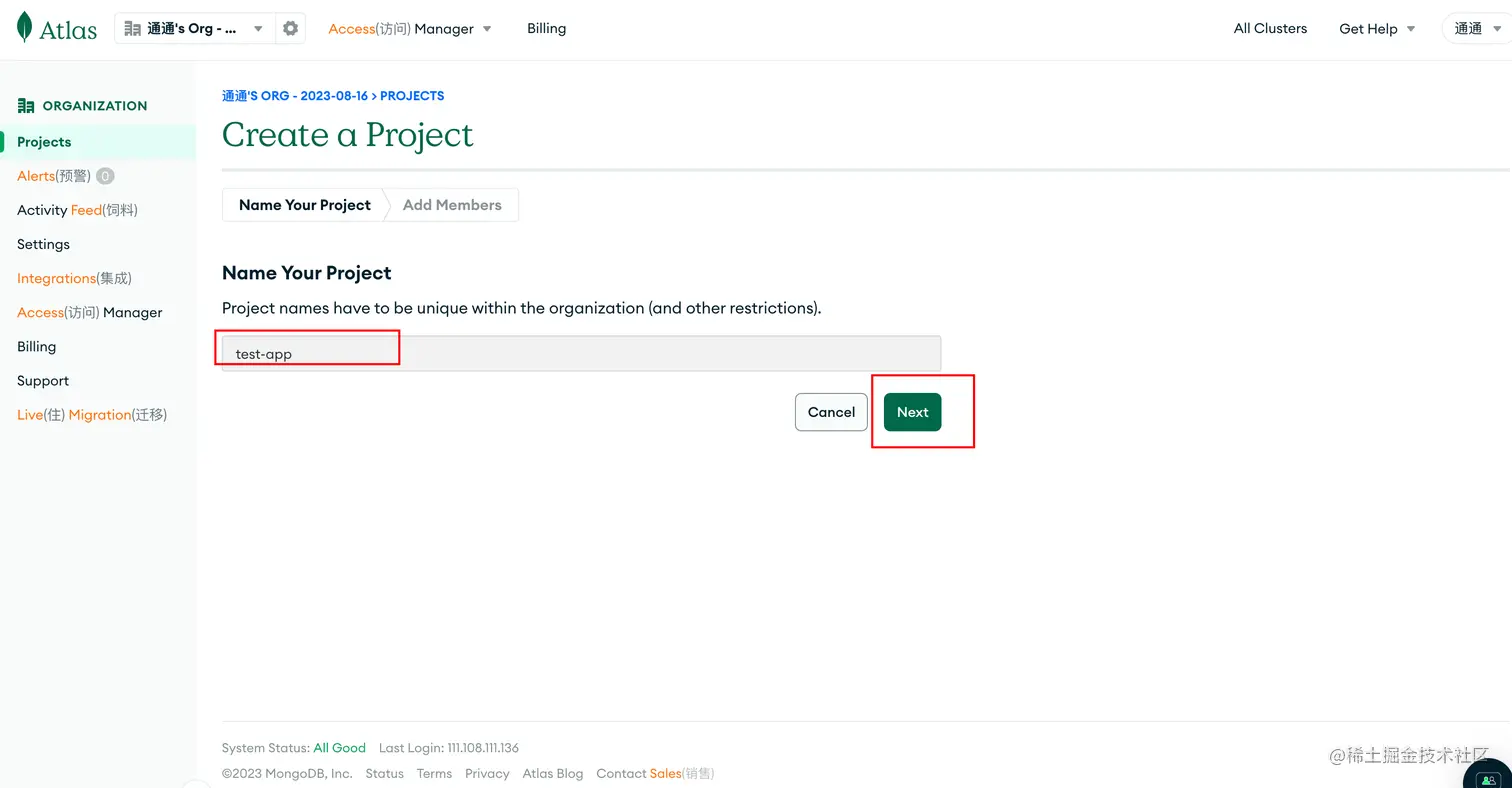
Task: Go to All Clusters
Action: 1270,29
